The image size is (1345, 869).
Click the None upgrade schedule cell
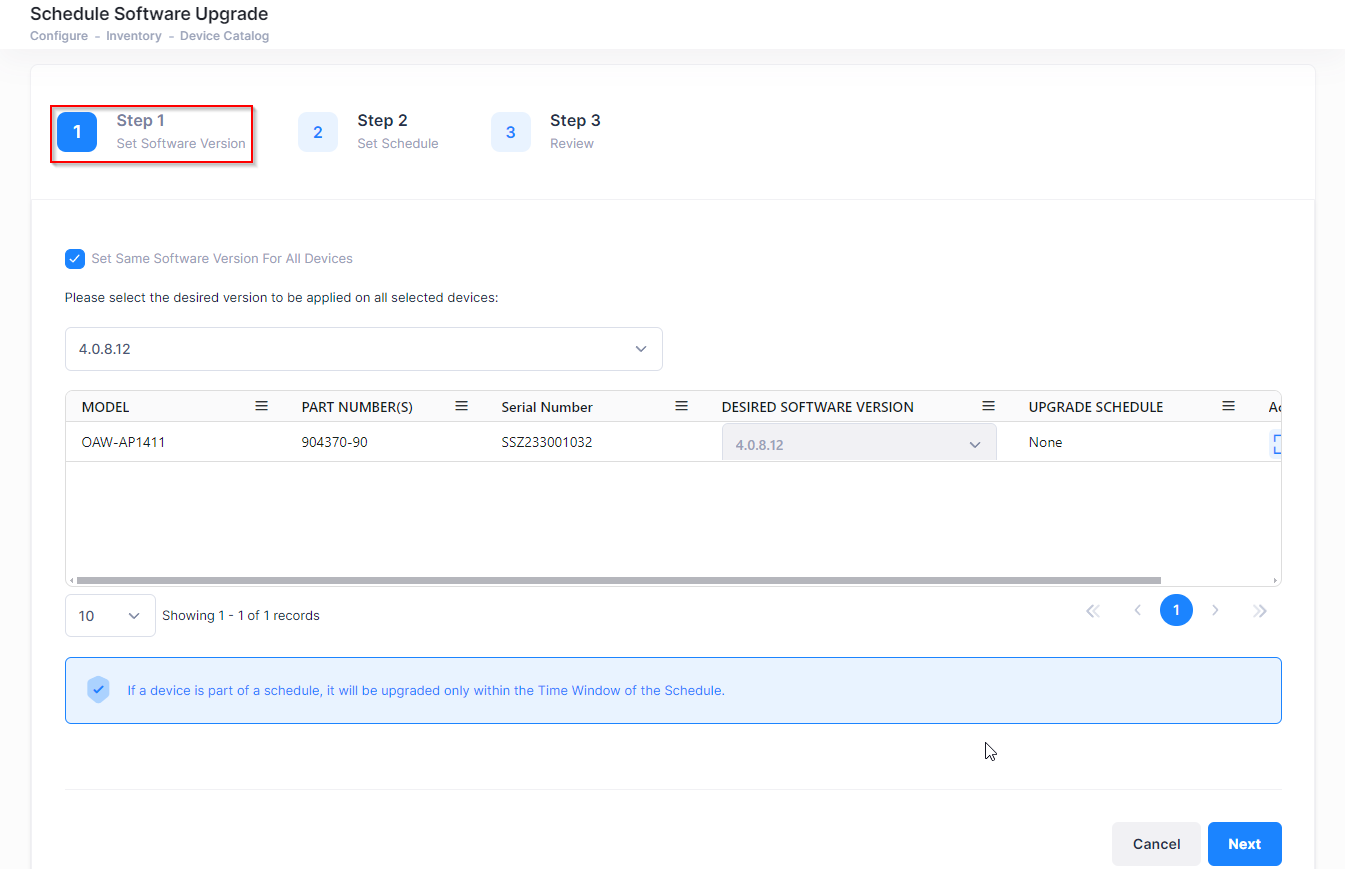point(1046,442)
